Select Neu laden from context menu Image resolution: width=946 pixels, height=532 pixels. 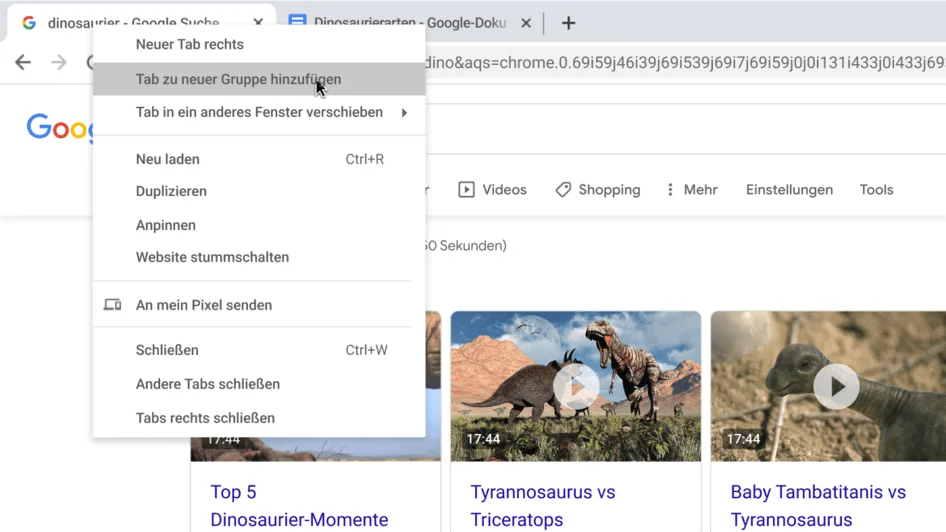[x=259, y=159]
